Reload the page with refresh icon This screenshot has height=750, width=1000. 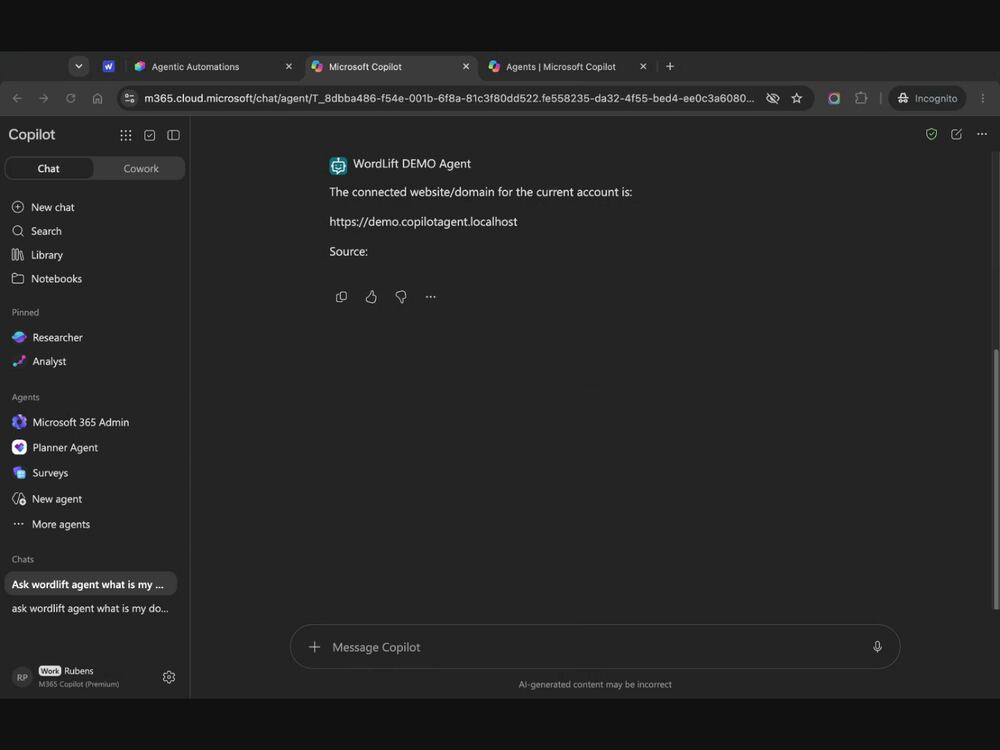click(71, 98)
